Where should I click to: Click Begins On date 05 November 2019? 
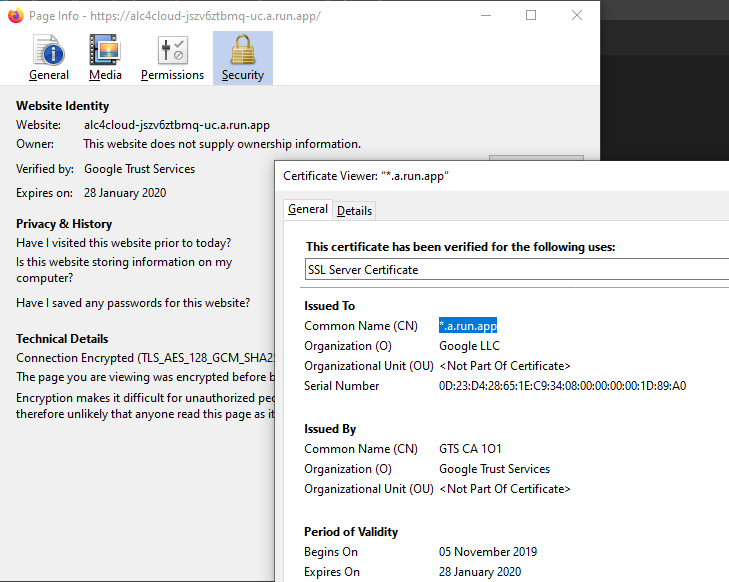488,552
